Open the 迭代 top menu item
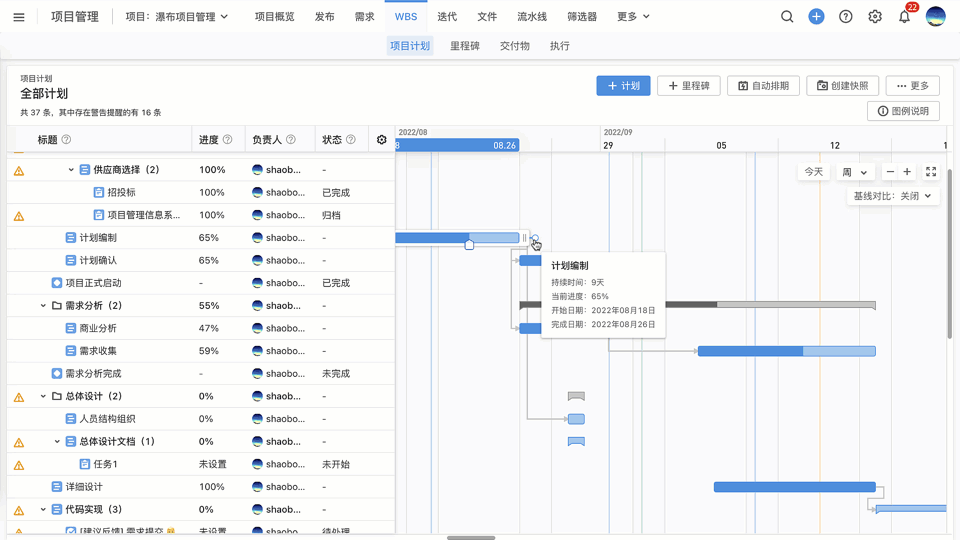 [x=447, y=17]
